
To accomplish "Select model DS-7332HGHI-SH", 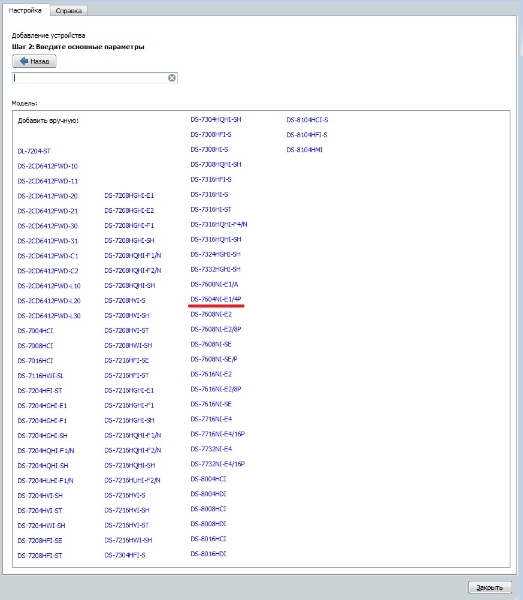I will point(215,269).
